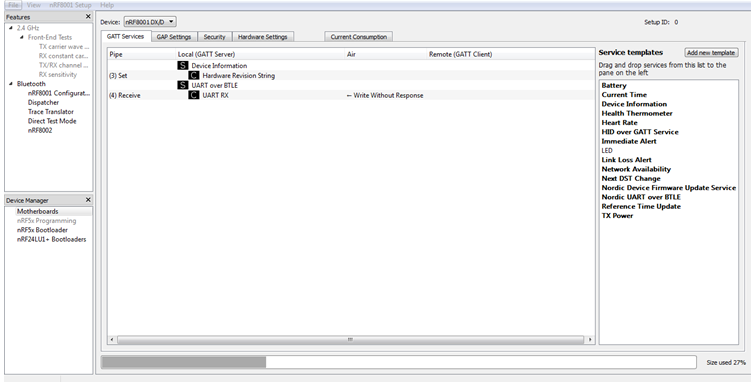Select the HID over GATT Service template
752x382 pixels.
tap(640, 132)
